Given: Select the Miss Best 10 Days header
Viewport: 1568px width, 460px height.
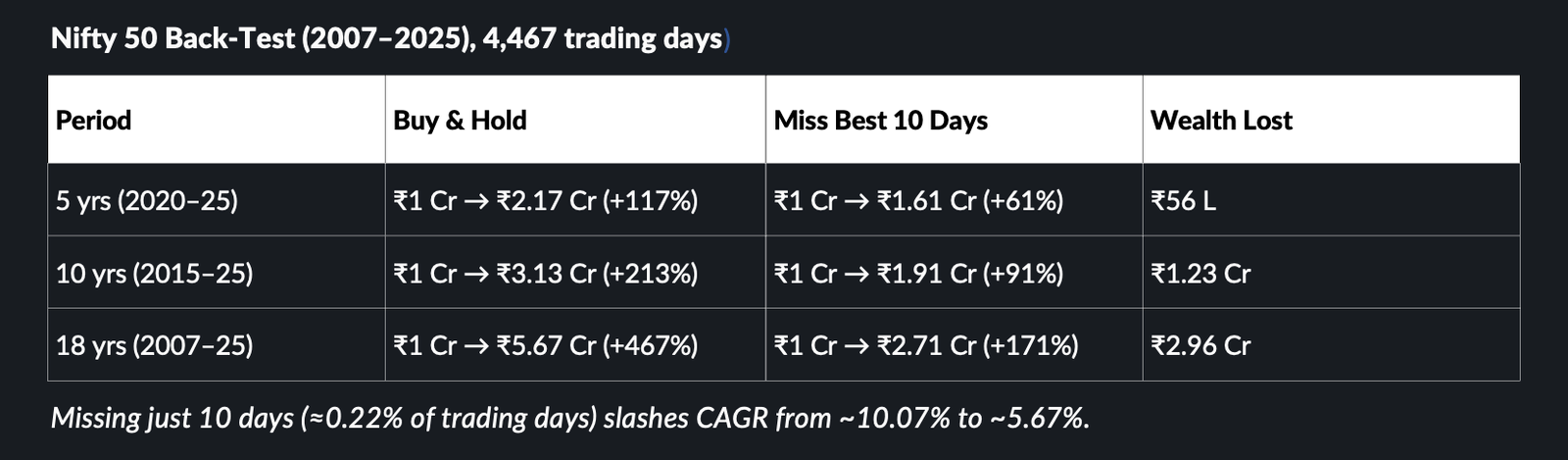Looking at the screenshot, I should pyautogui.click(x=880, y=121).
